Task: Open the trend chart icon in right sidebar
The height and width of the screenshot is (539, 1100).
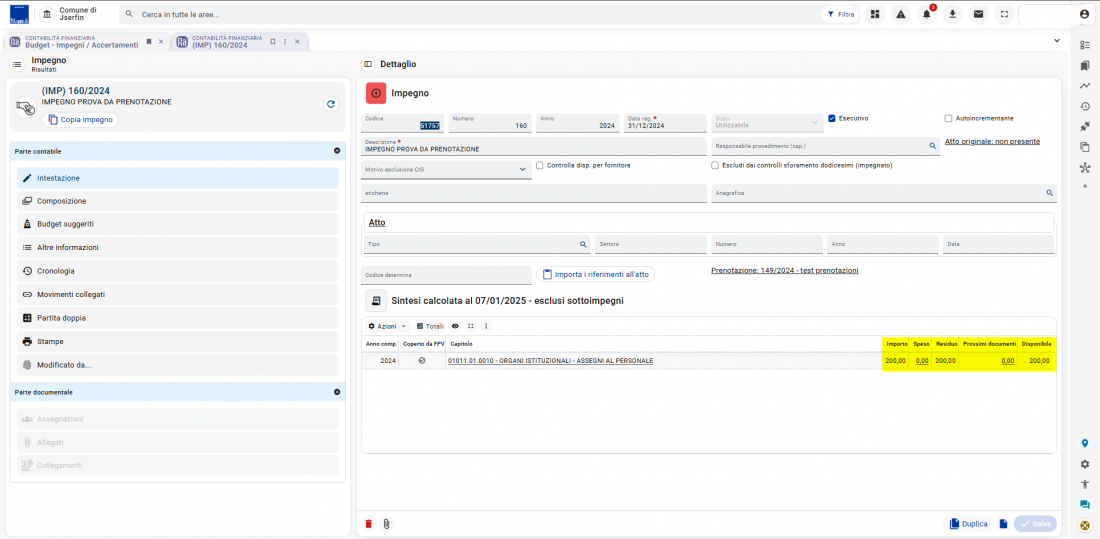Action: 1085,86
